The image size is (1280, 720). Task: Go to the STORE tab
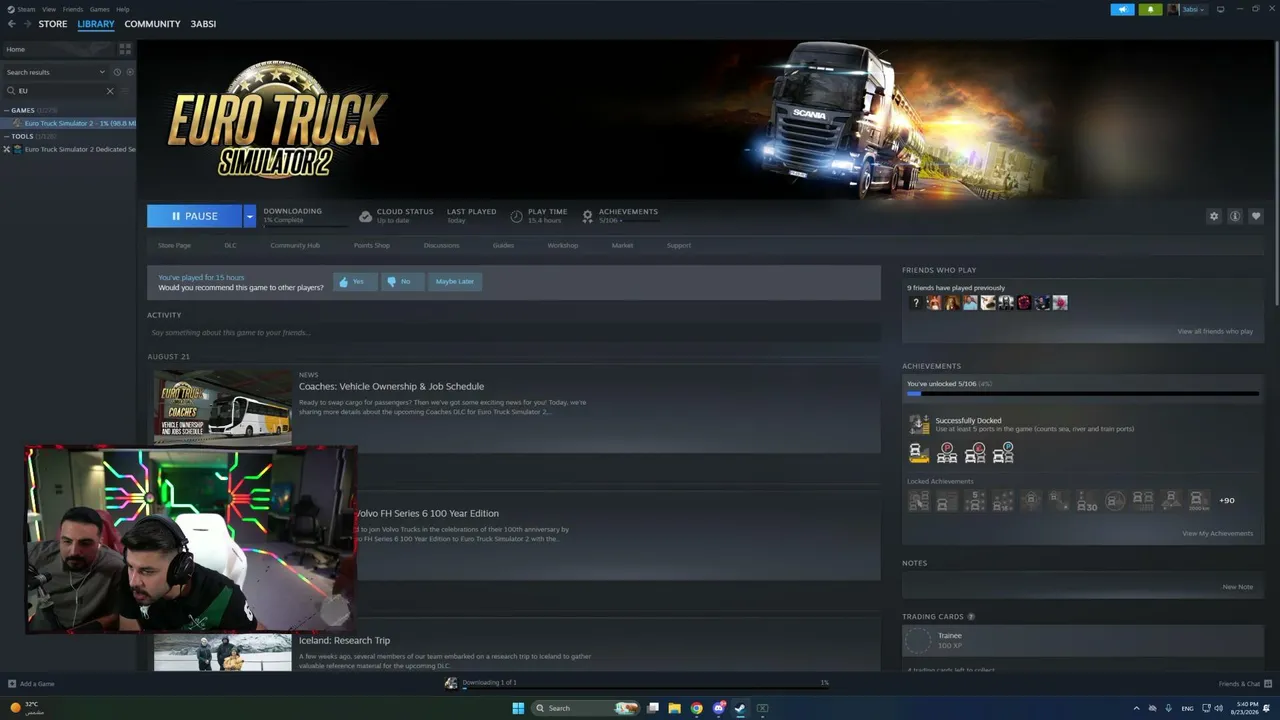[53, 24]
